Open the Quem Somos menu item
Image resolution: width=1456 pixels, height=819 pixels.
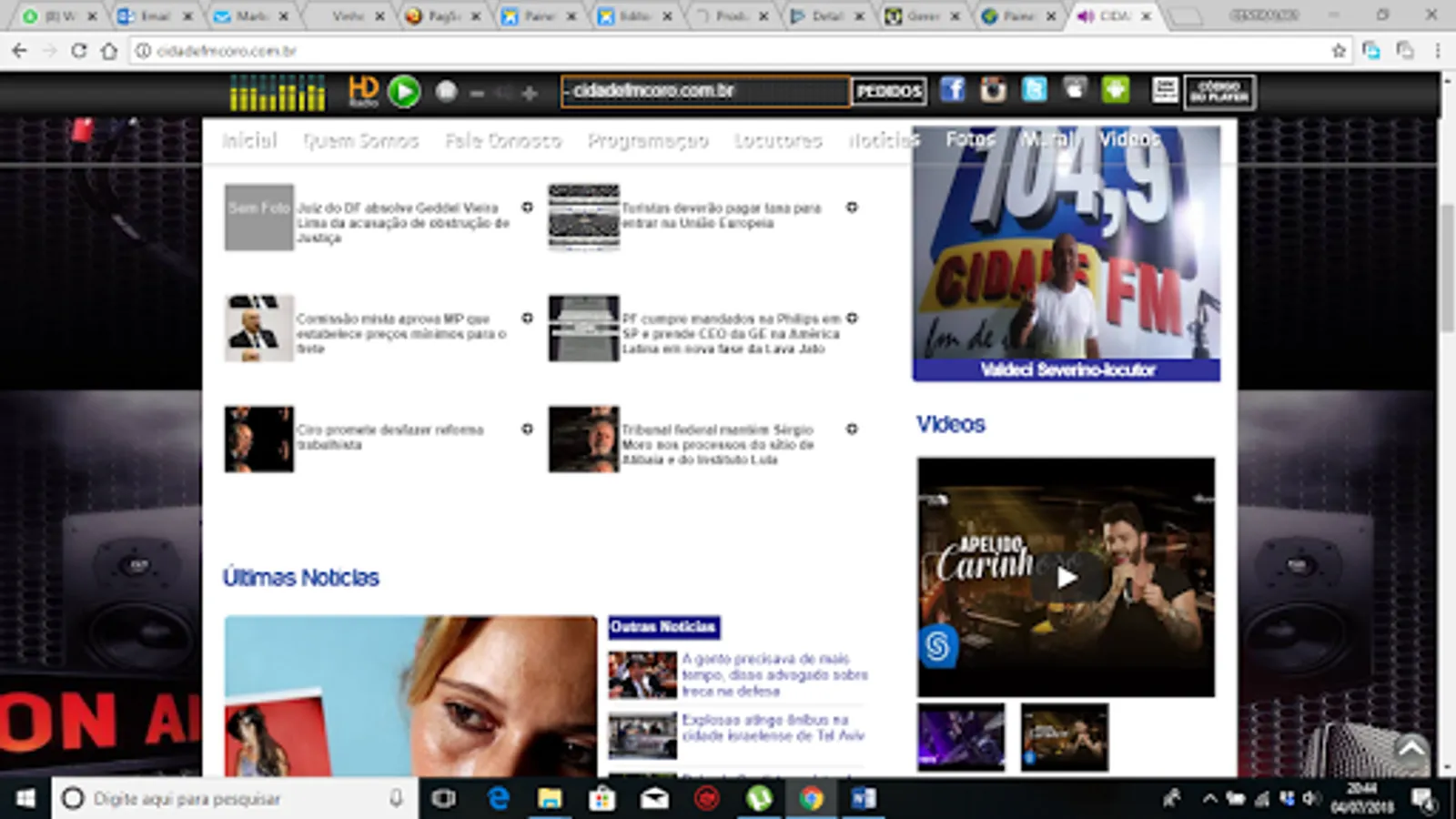pyautogui.click(x=360, y=140)
